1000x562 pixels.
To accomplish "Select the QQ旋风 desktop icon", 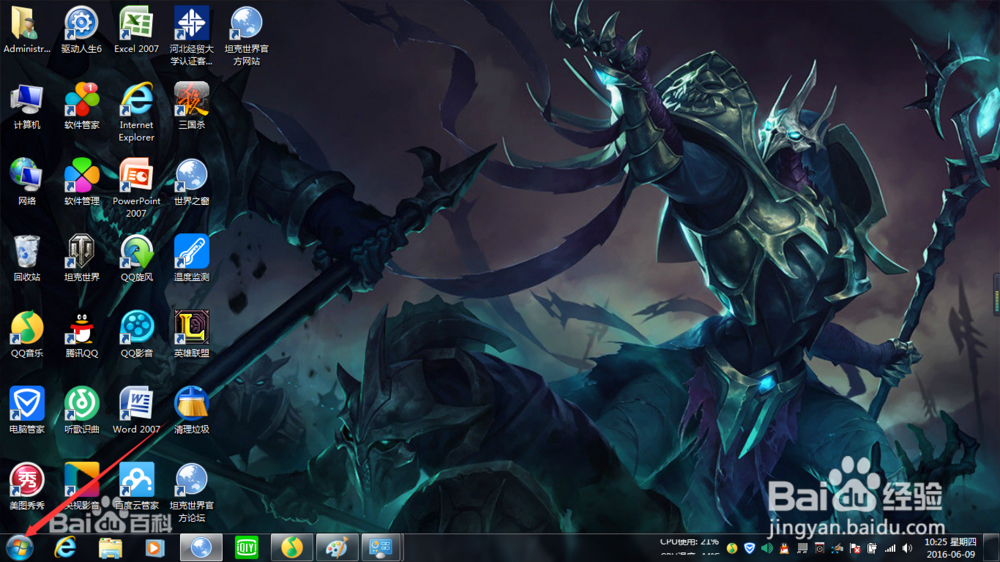I will point(136,258).
